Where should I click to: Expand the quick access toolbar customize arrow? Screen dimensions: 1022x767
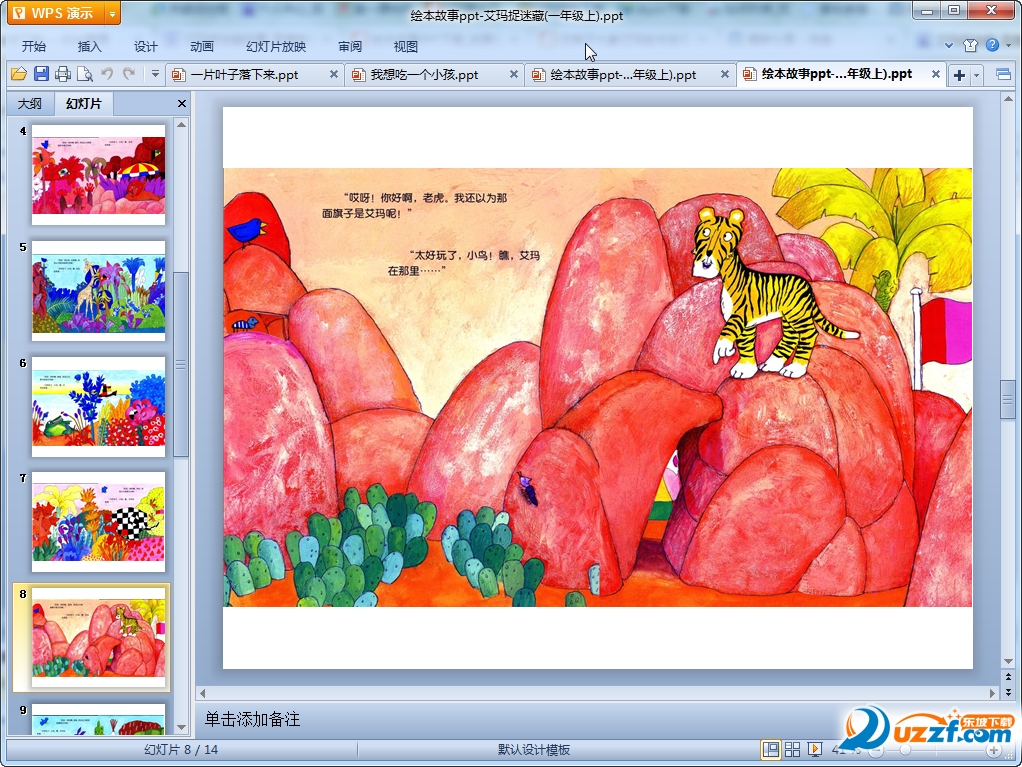coord(155,74)
